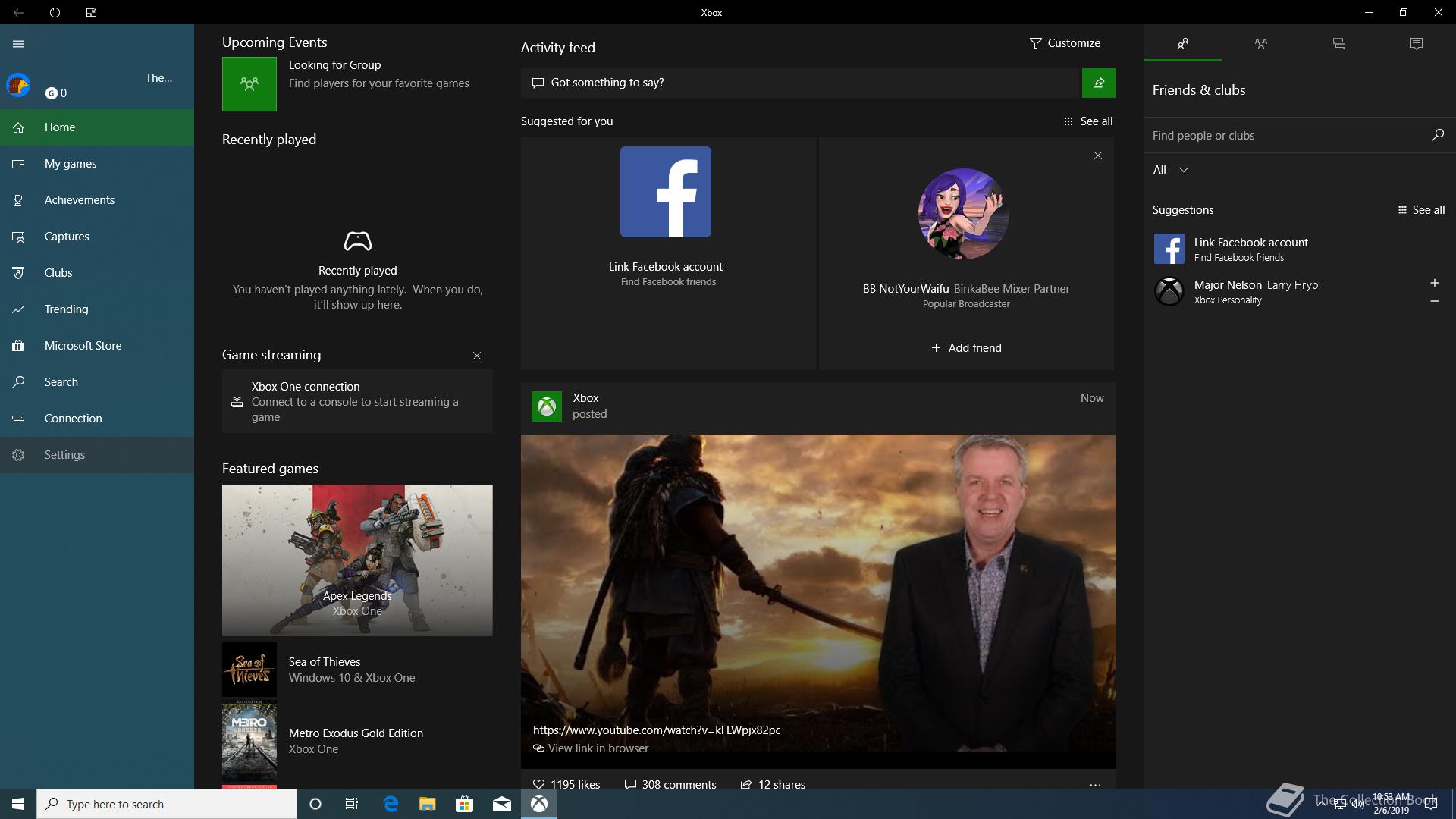Screen dimensions: 1456x819
Task: Open Microsoft Store from sidebar
Action: pyautogui.click(x=97, y=346)
